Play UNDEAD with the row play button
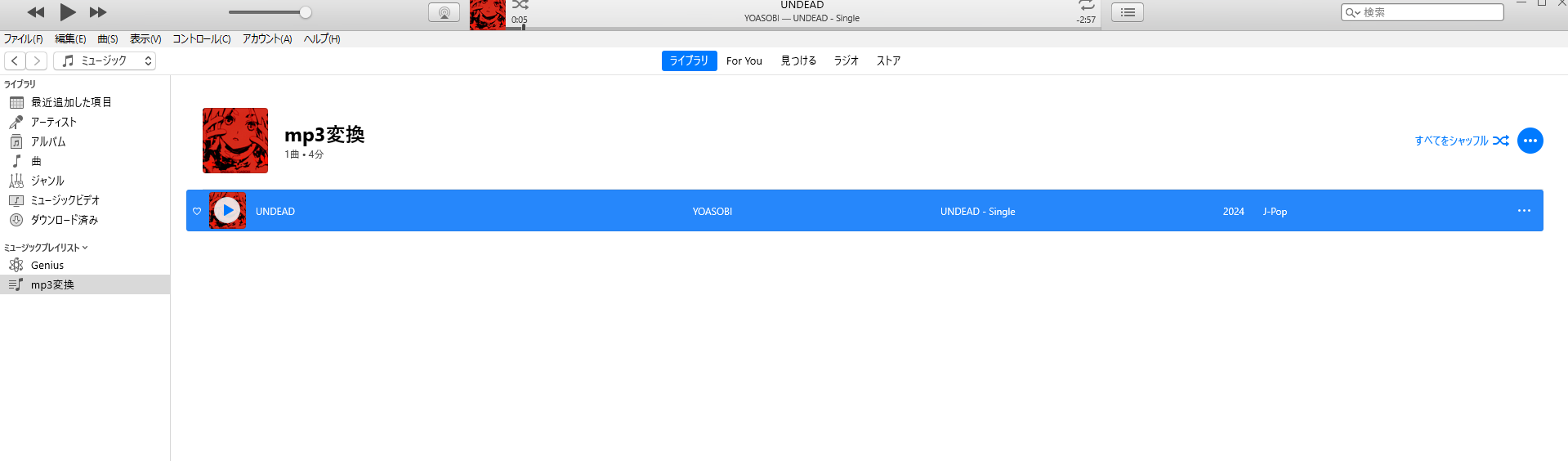1568x461 pixels. pyautogui.click(x=227, y=210)
